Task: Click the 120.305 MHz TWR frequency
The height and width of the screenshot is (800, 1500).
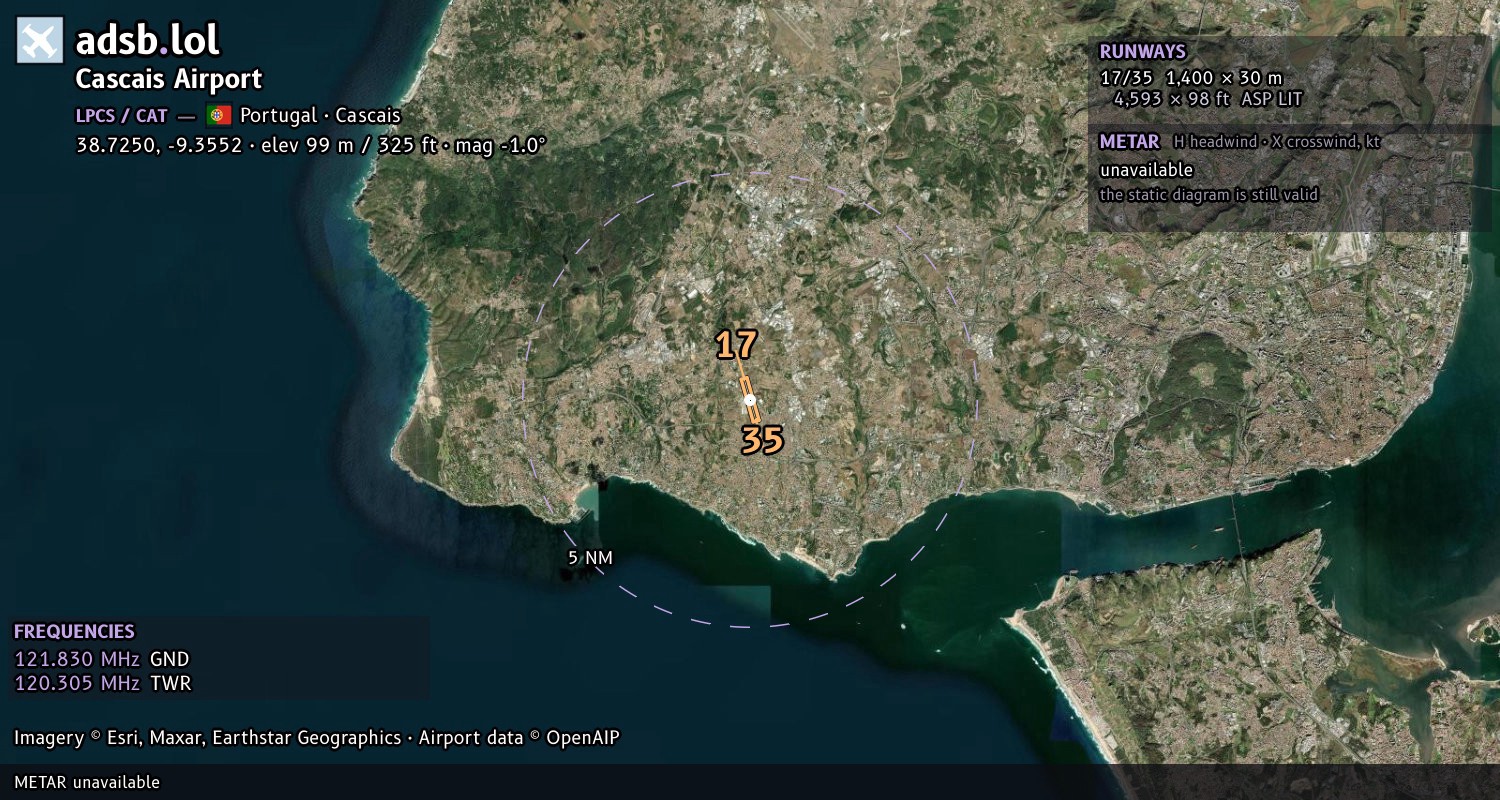Action: (x=102, y=683)
